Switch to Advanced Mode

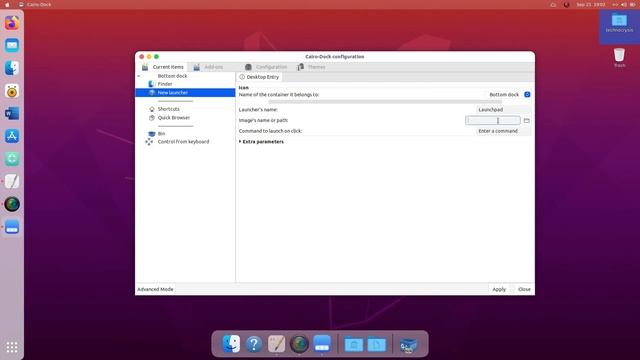pos(155,289)
